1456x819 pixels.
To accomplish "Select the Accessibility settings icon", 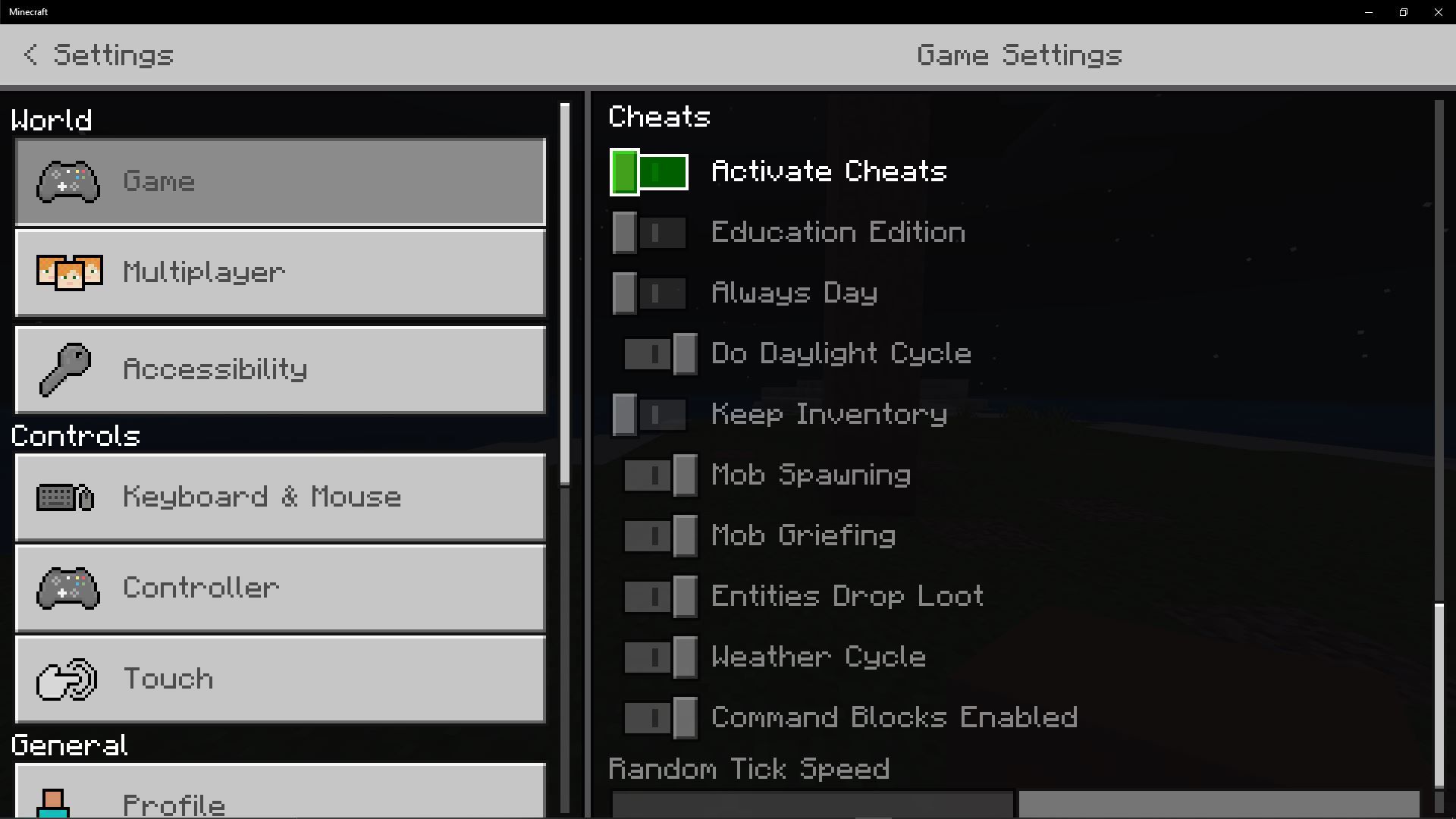I will tap(66, 369).
